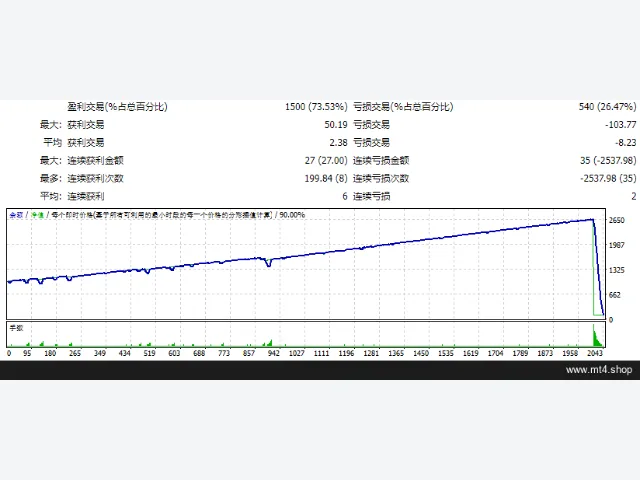
Task: Click the x-axis label '1873'
Action: click(545, 353)
